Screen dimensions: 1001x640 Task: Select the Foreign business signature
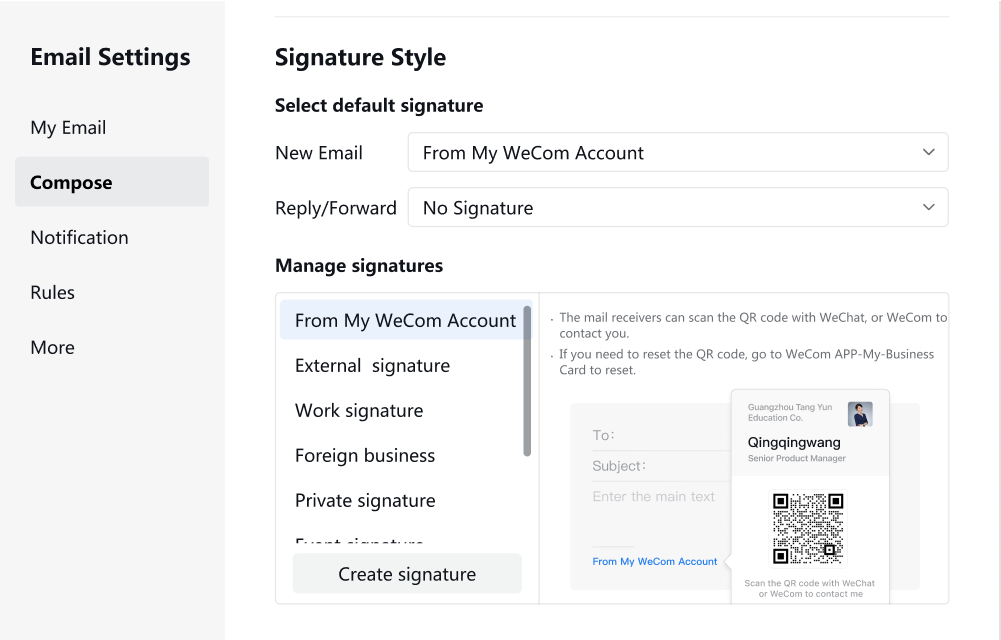[365, 456]
